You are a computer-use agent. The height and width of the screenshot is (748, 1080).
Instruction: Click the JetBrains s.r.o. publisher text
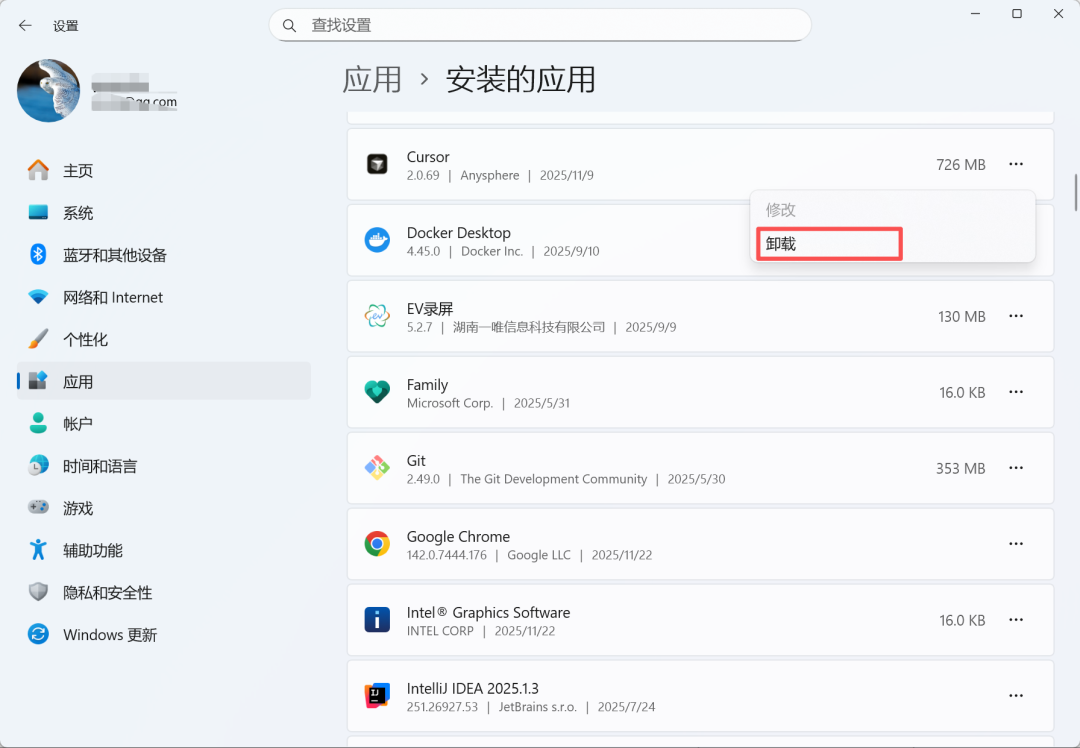coord(538,707)
